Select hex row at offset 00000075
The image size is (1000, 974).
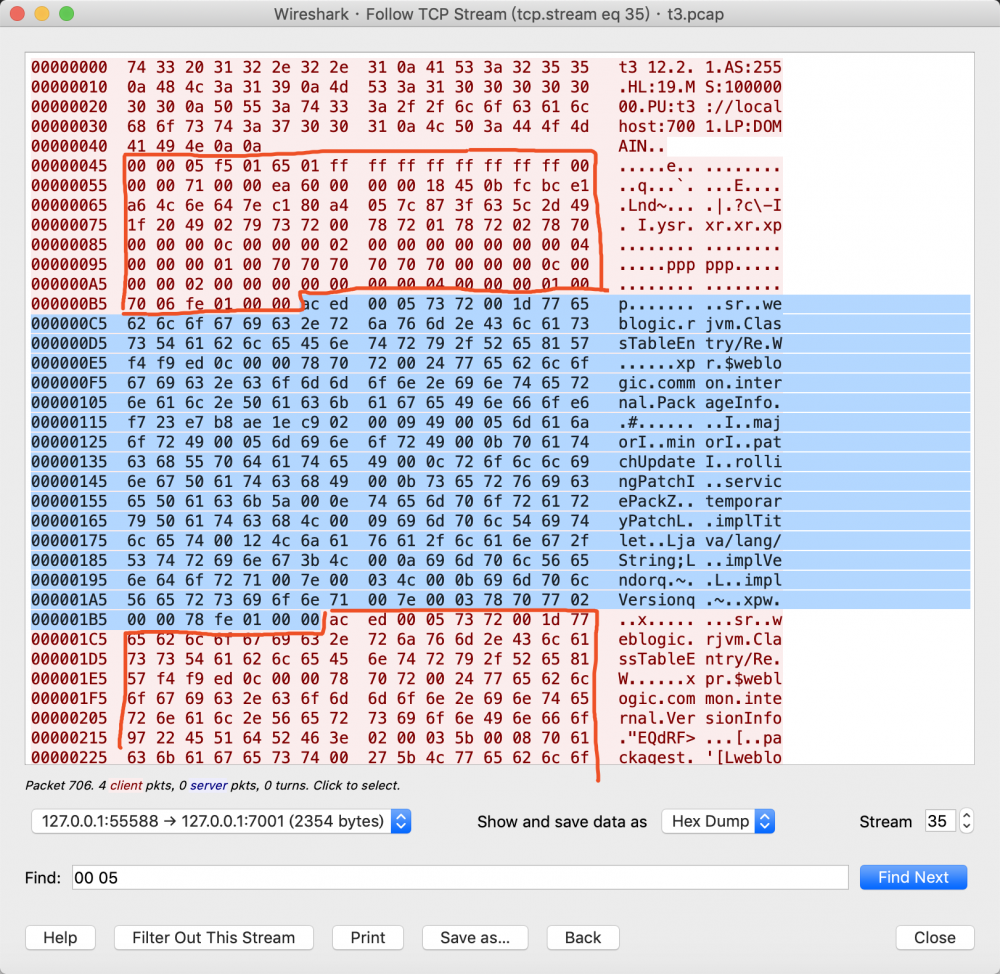click(406, 225)
